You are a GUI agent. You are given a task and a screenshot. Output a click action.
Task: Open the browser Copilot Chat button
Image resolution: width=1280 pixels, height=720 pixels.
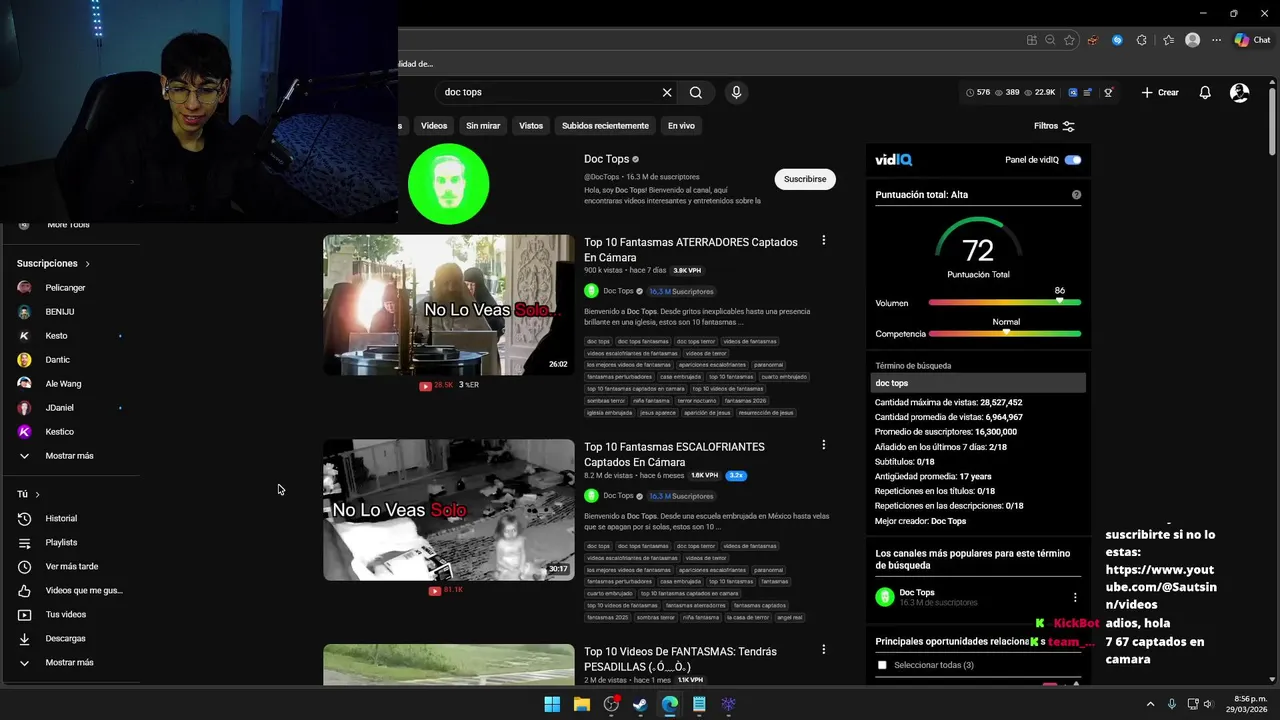coord(1253,40)
